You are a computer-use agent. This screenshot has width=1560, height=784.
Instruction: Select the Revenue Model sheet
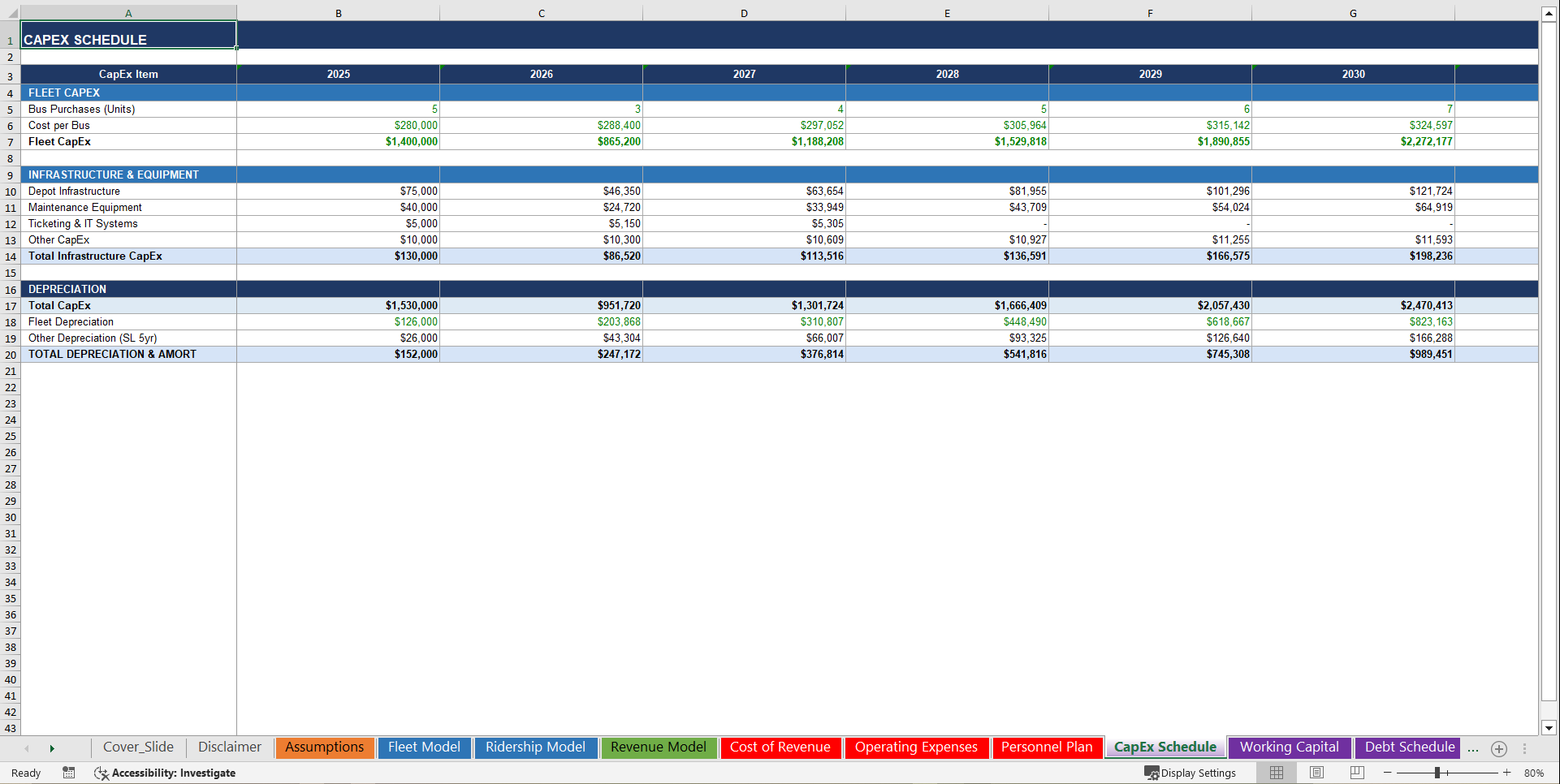659,747
